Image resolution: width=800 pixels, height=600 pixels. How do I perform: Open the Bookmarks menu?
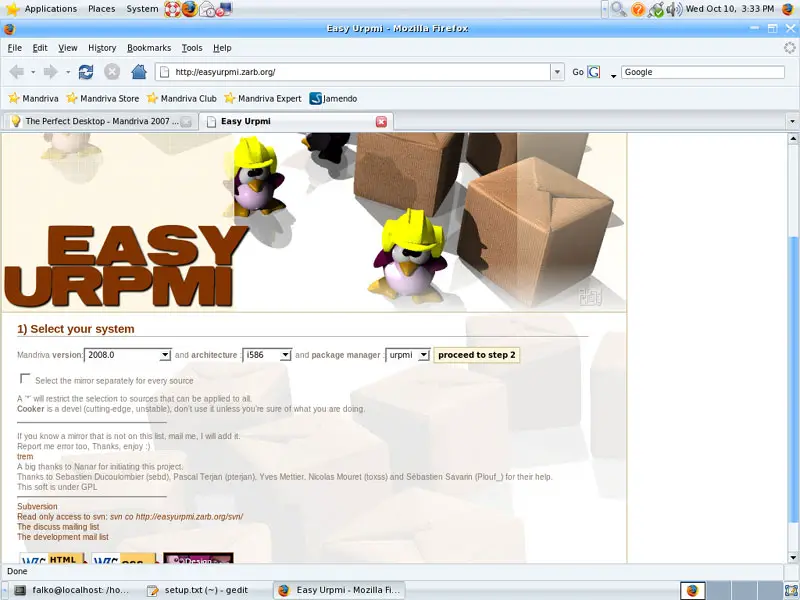pyautogui.click(x=149, y=48)
